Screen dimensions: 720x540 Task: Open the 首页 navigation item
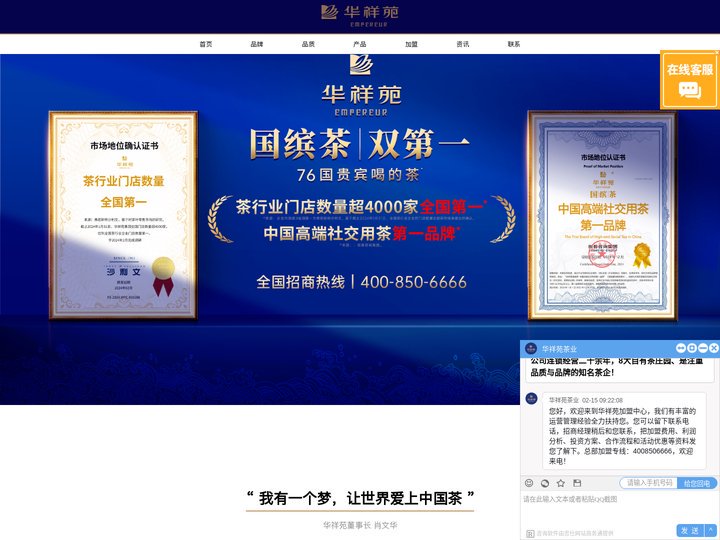click(206, 44)
